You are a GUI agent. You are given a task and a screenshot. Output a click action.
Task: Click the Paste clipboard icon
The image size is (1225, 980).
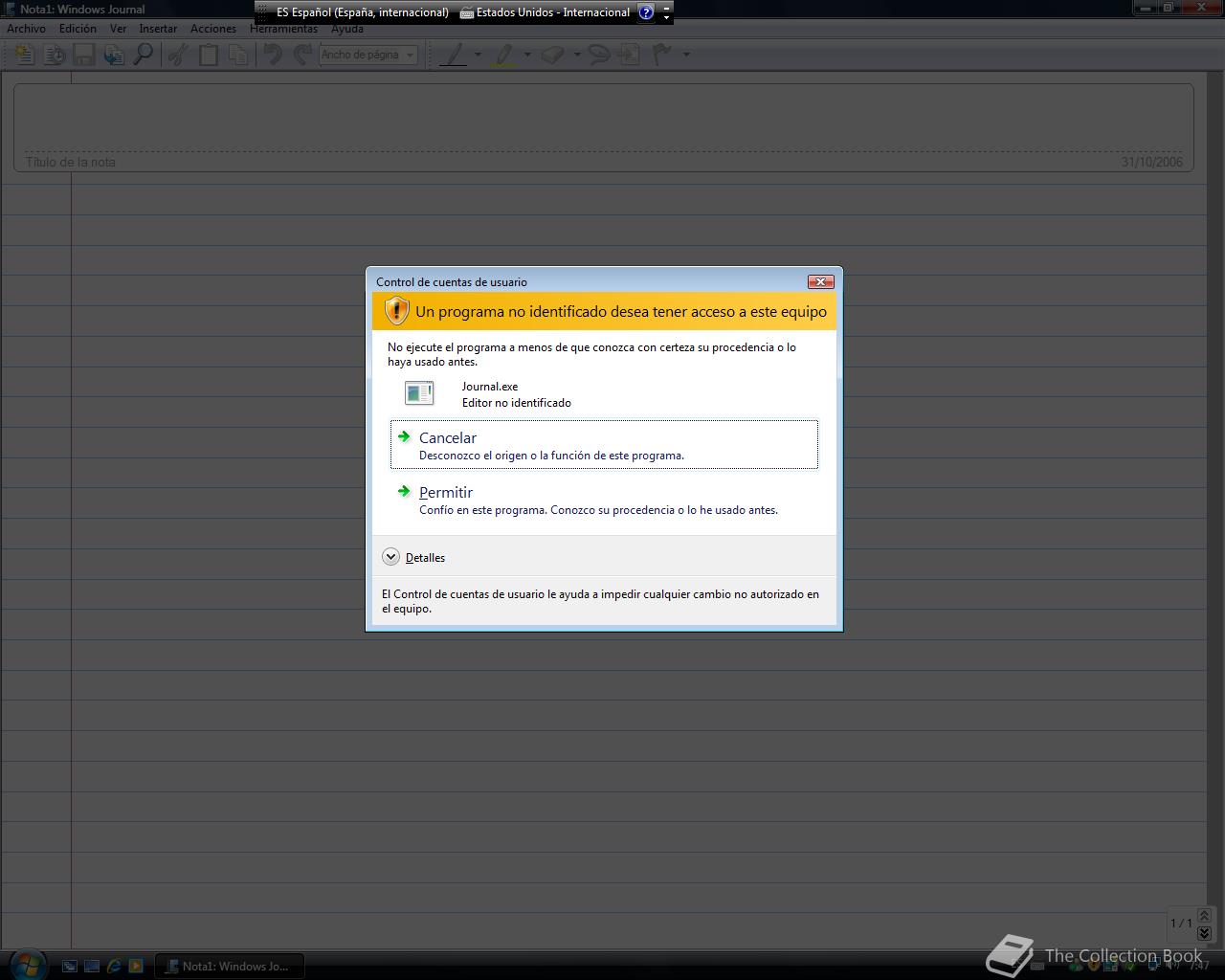pyautogui.click(x=208, y=55)
